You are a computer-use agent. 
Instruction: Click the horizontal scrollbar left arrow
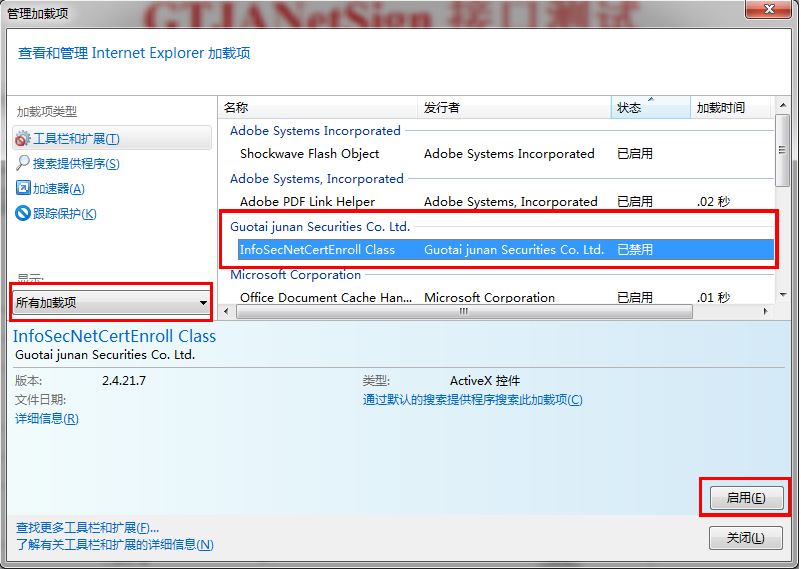click(x=227, y=311)
